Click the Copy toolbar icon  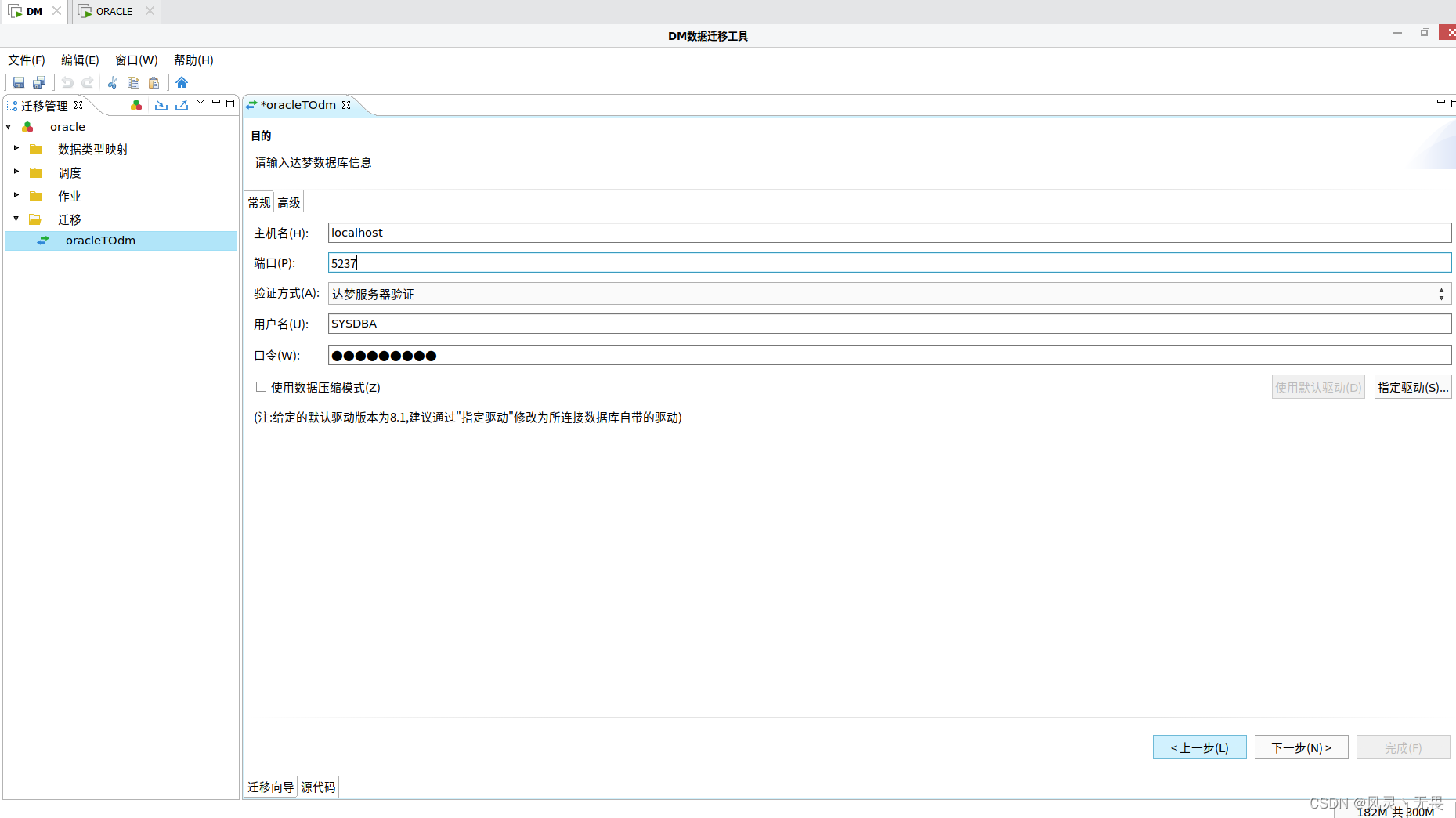133,82
